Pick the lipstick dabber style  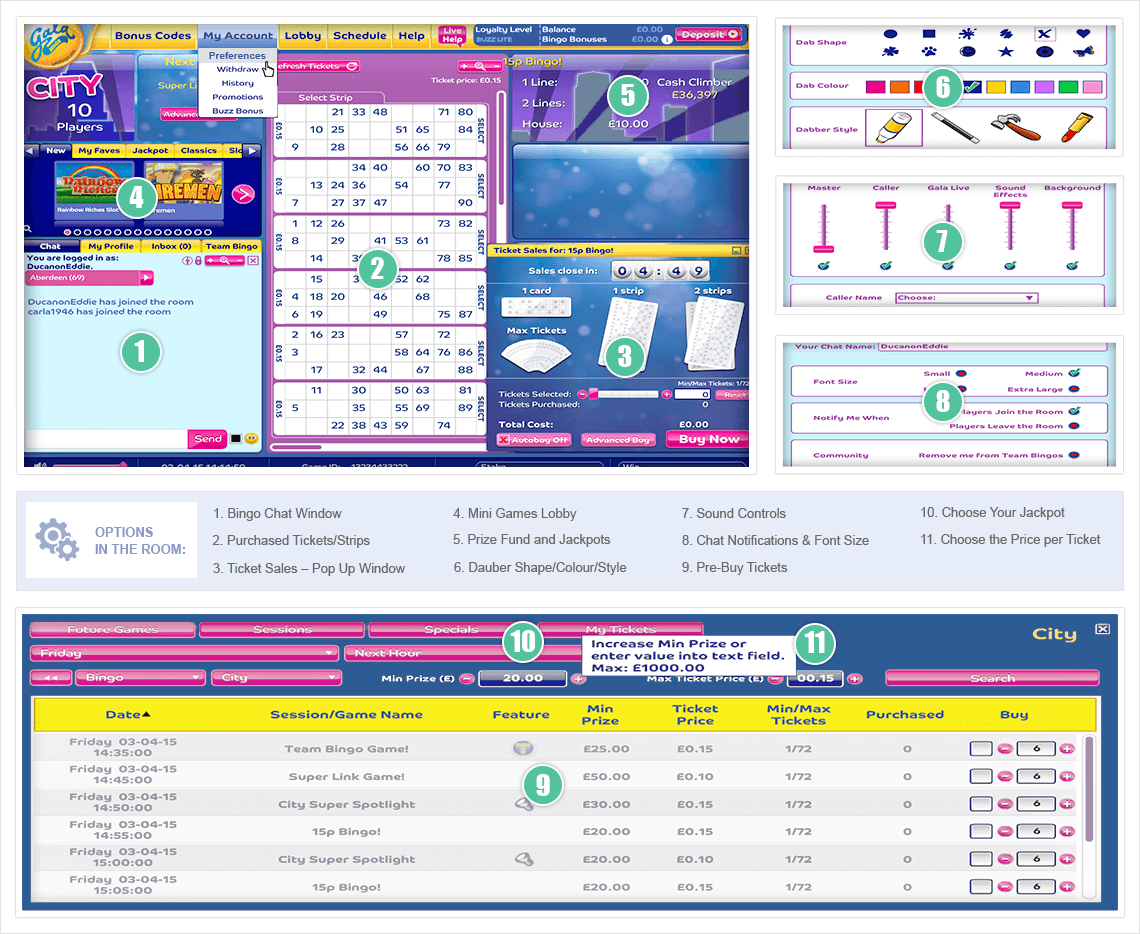(1076, 127)
